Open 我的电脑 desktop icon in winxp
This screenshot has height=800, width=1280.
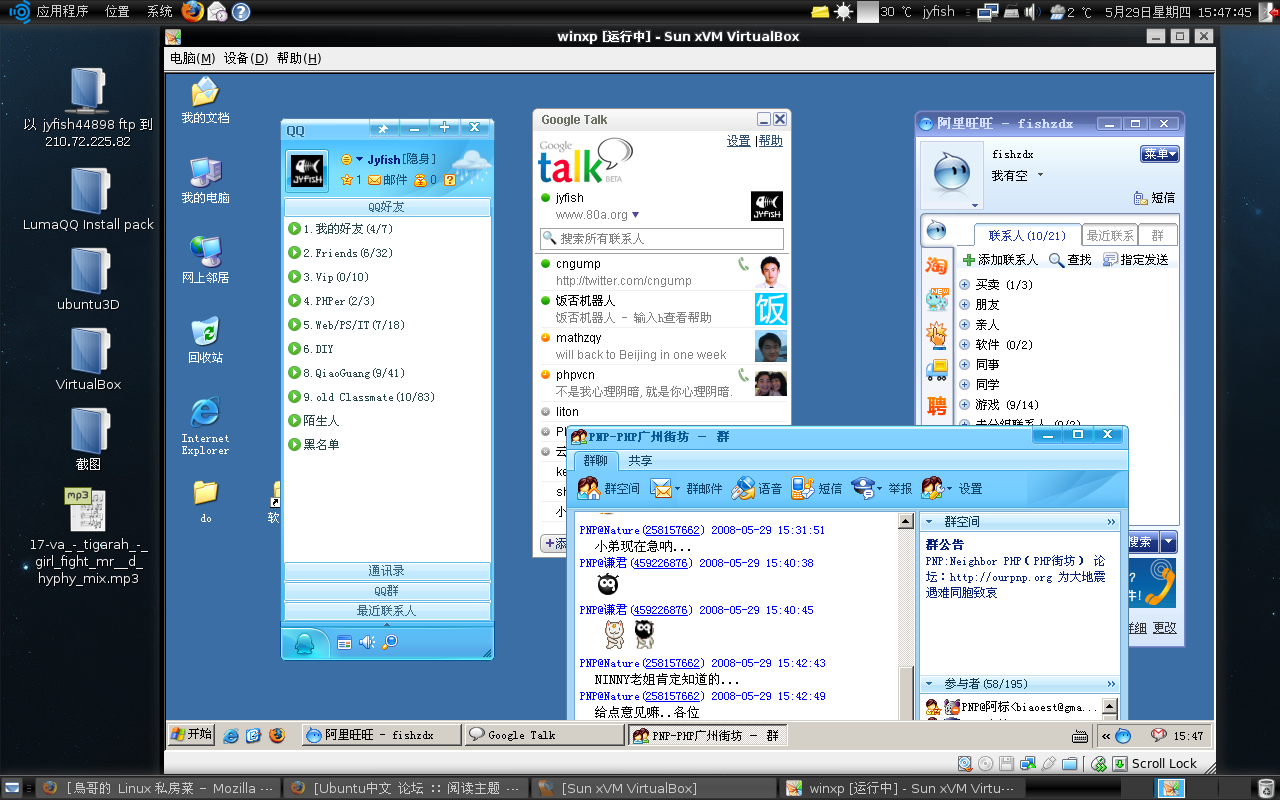click(205, 180)
